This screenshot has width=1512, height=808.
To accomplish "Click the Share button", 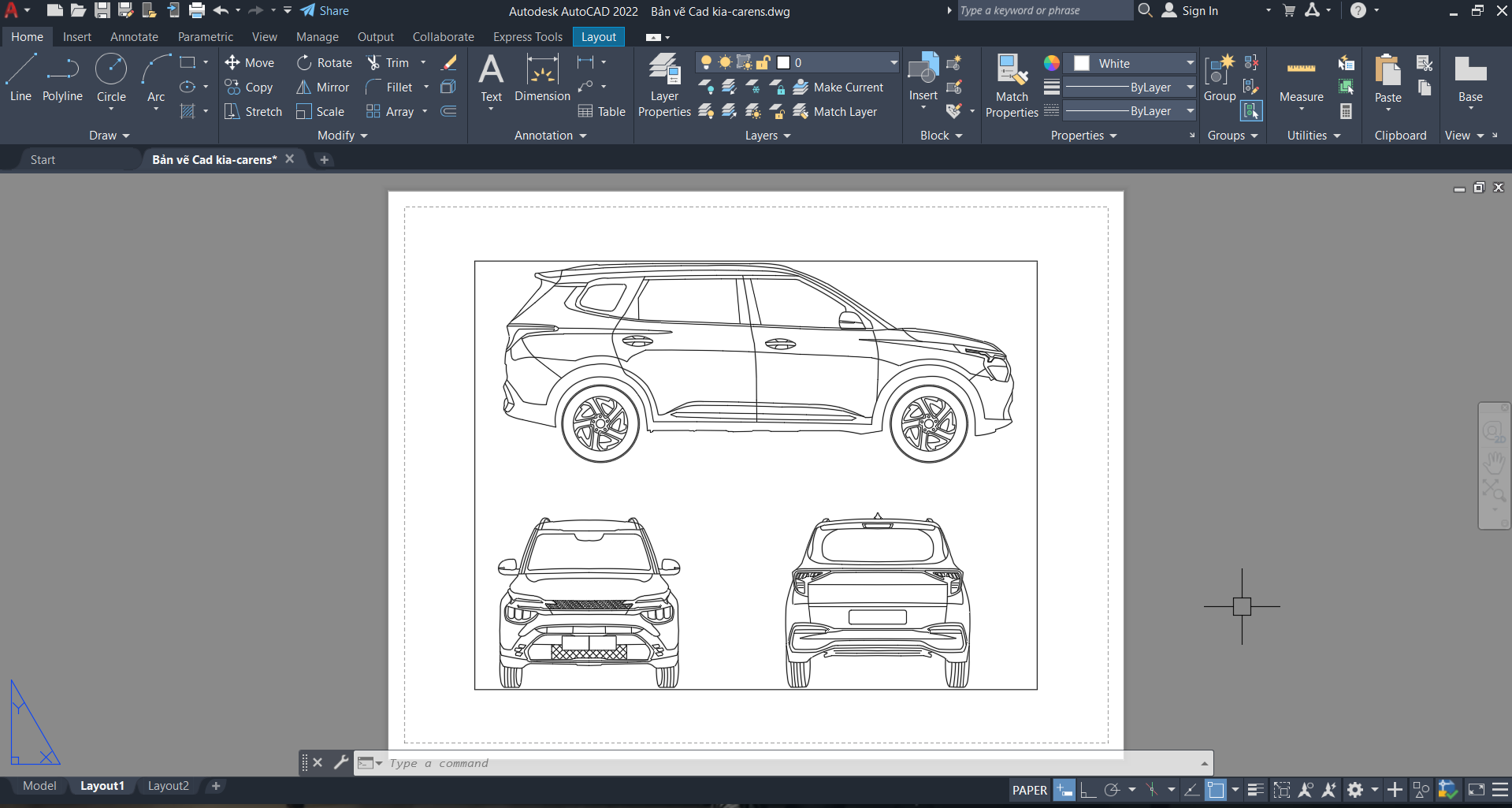I will click(x=325, y=11).
